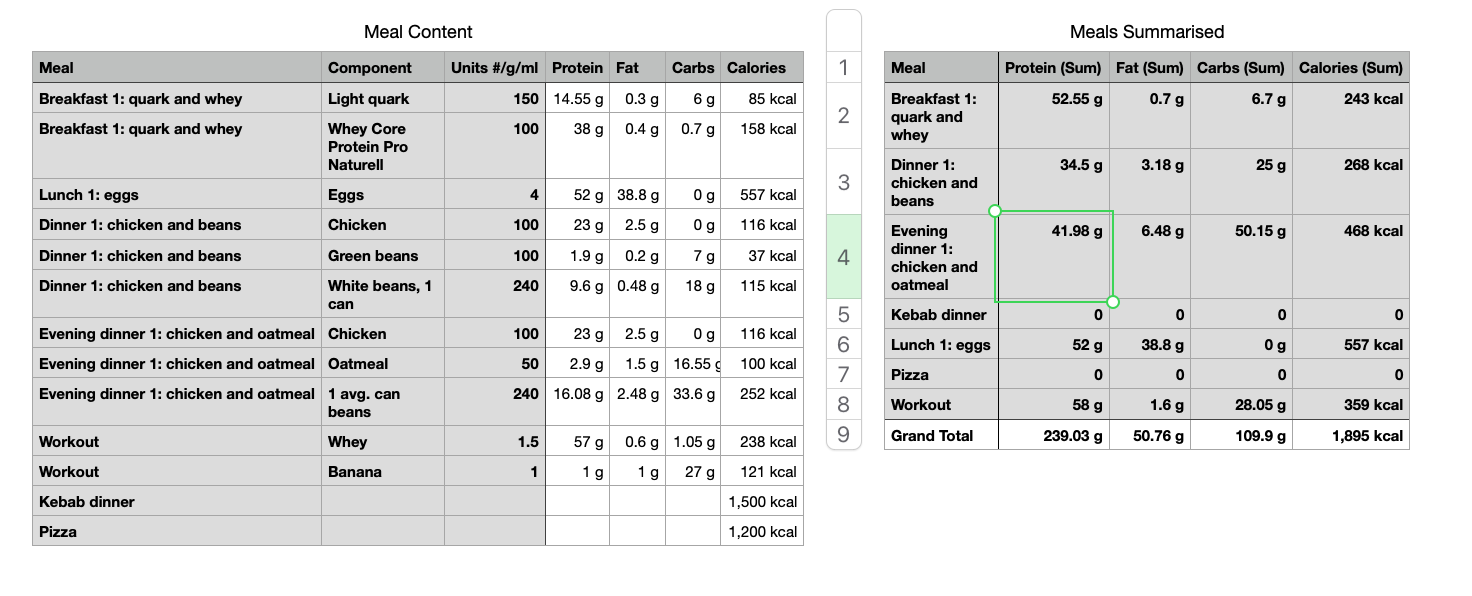1472x596 pixels.
Task: Select the 1,200 kcal Pizza calories cell
Action: pyautogui.click(x=761, y=532)
